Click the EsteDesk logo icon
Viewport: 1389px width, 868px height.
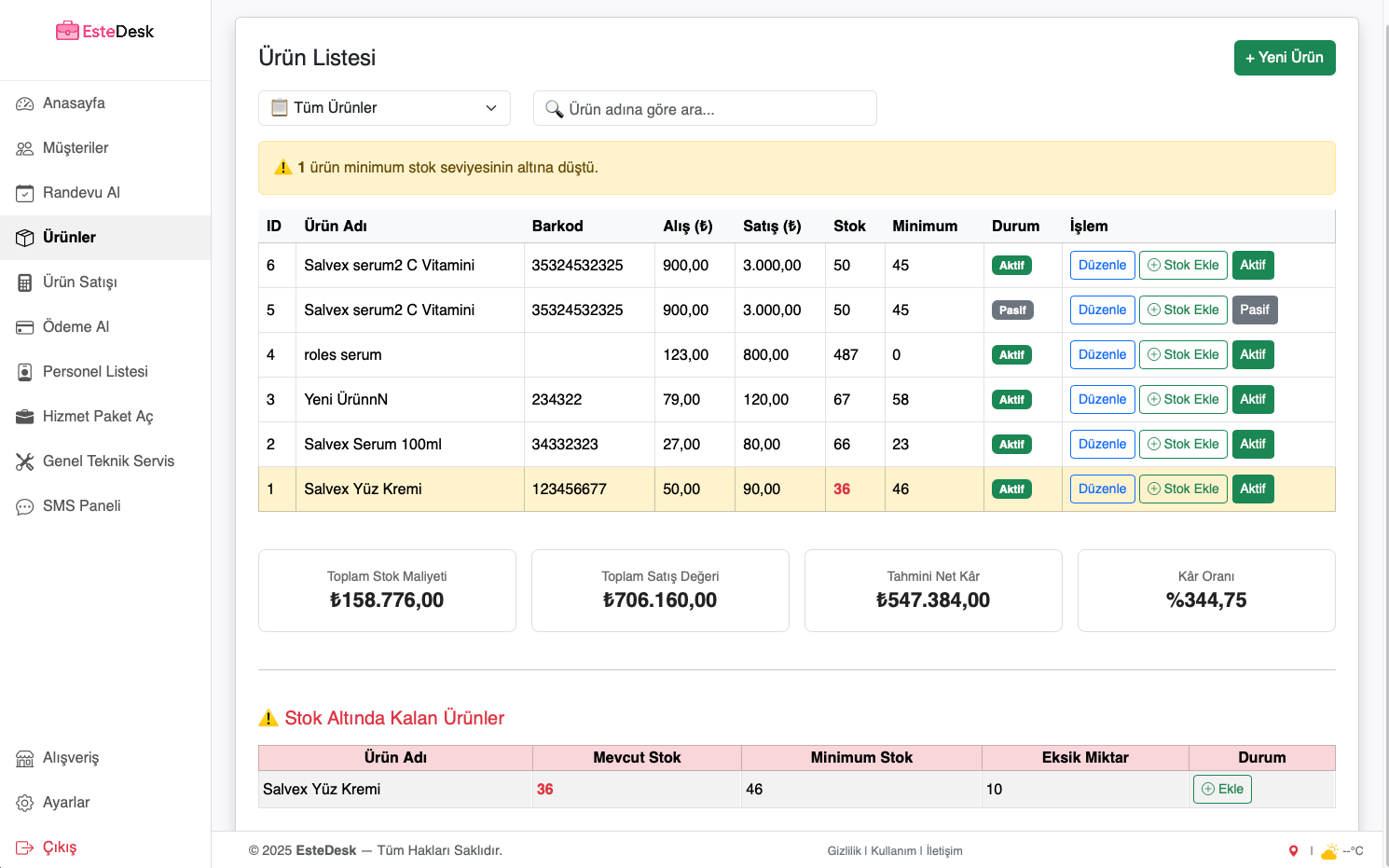67,32
